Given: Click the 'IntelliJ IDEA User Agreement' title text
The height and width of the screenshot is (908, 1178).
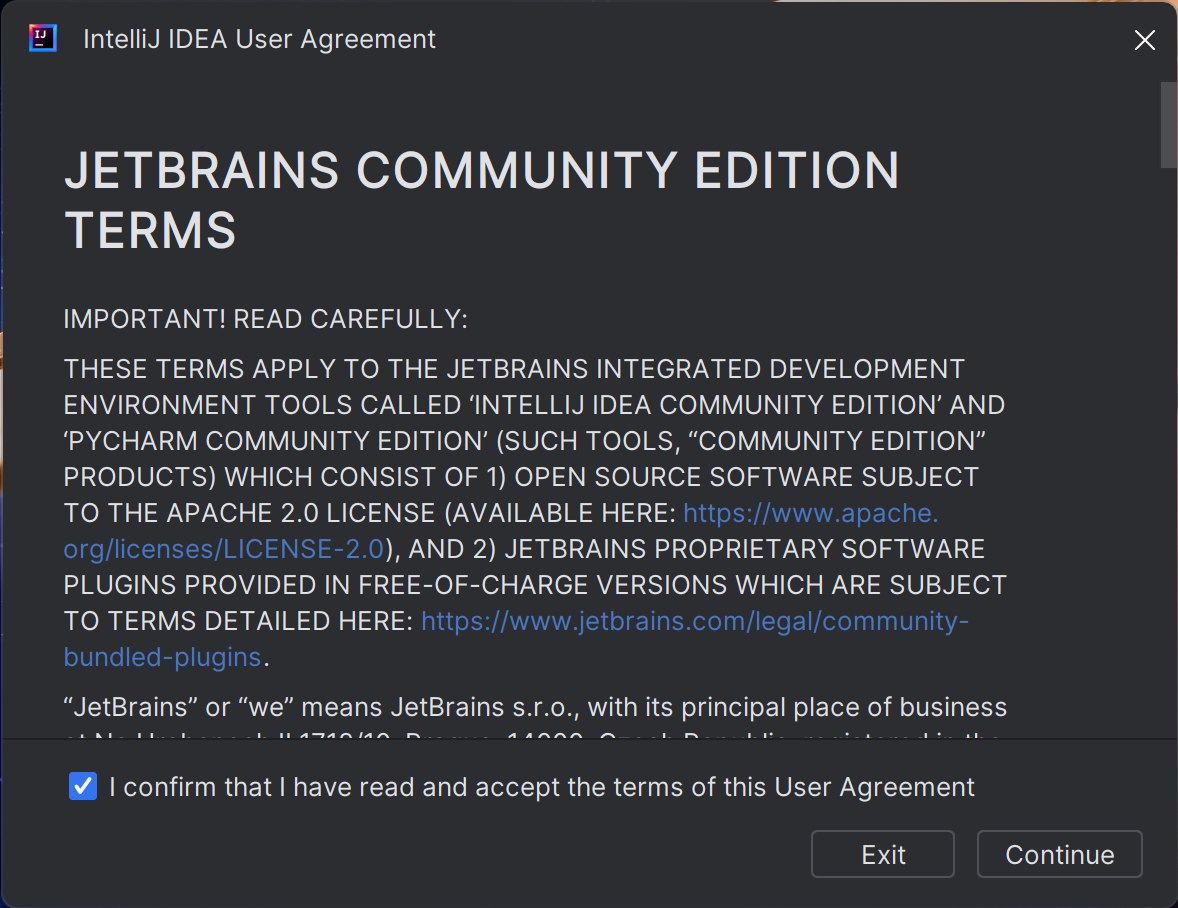Looking at the screenshot, I should pyautogui.click(x=259, y=39).
